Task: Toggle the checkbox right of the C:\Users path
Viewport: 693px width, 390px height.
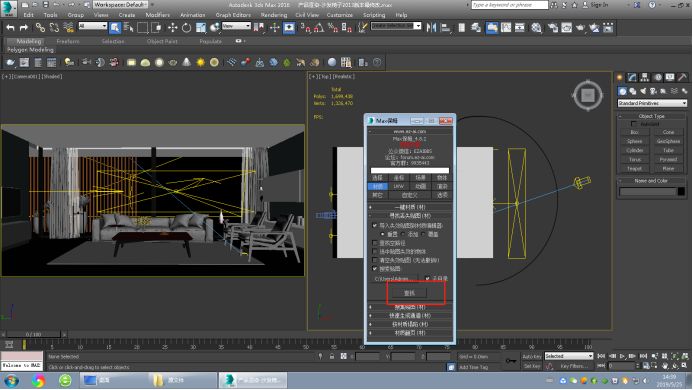Action: click(427, 279)
